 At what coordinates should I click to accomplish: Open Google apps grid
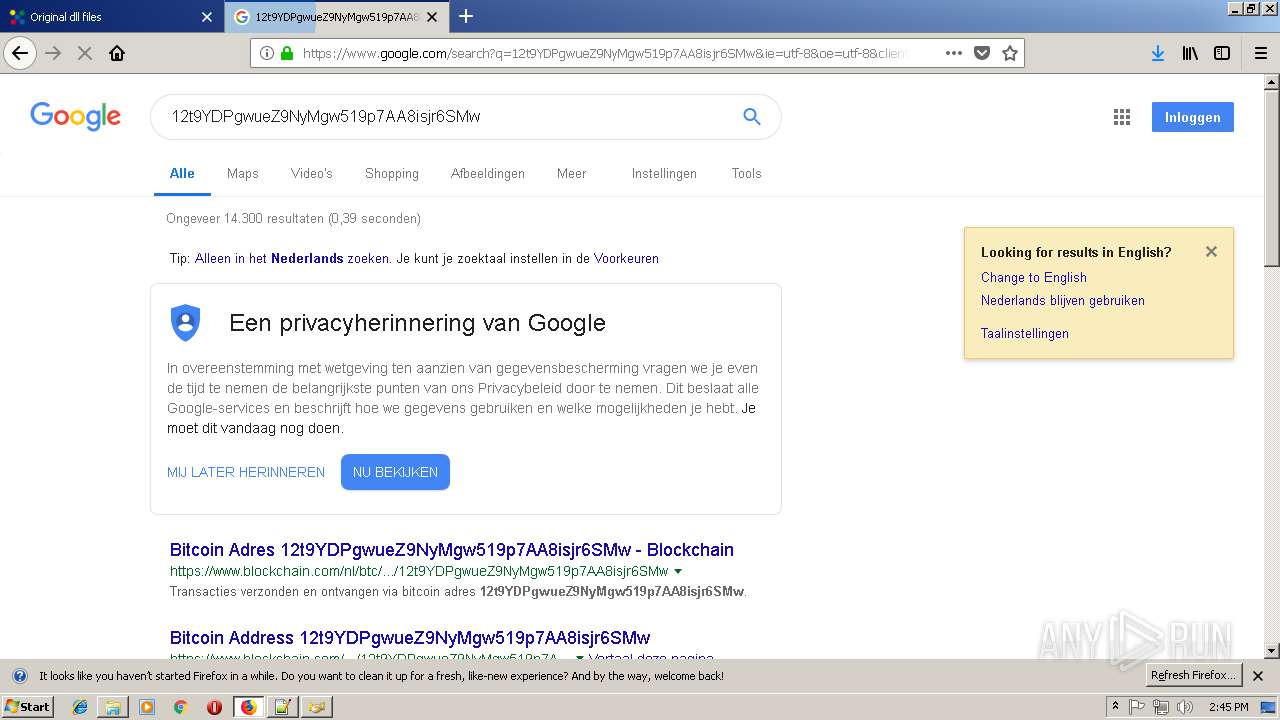[x=1122, y=117]
